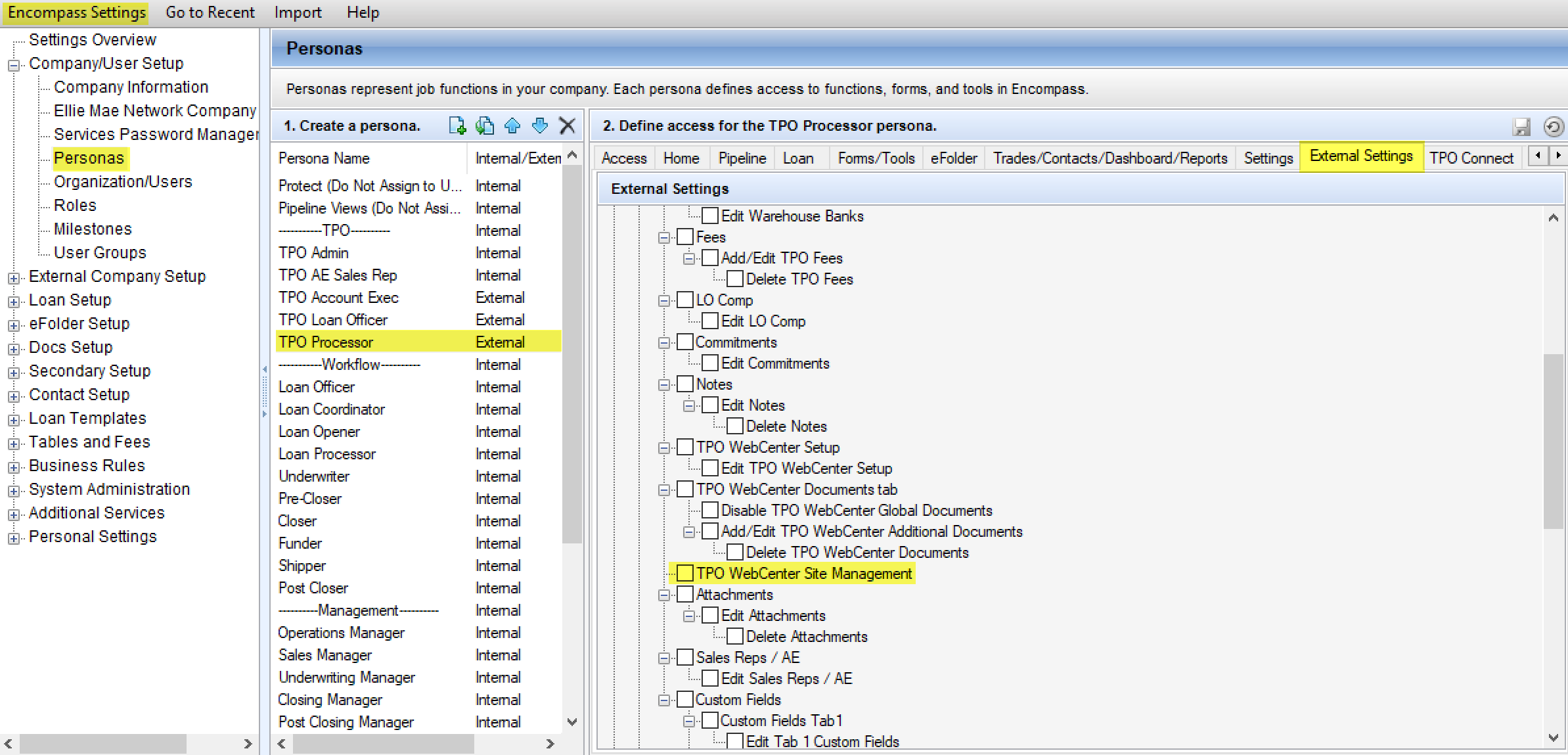This screenshot has height=755, width=1568.
Task: Collapse the Company/User Setup node
Action: [13, 65]
